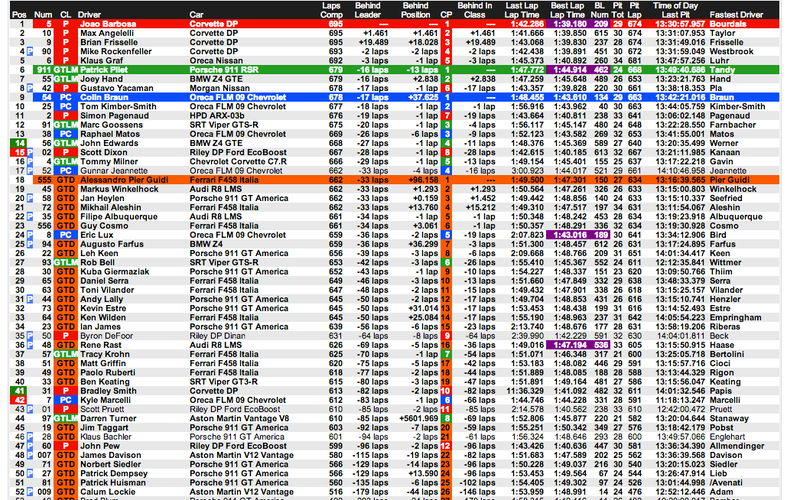Select Chevrolet Corvette C7.R car cell
Image resolution: width=800 pixels, height=500 pixels.
(238, 162)
